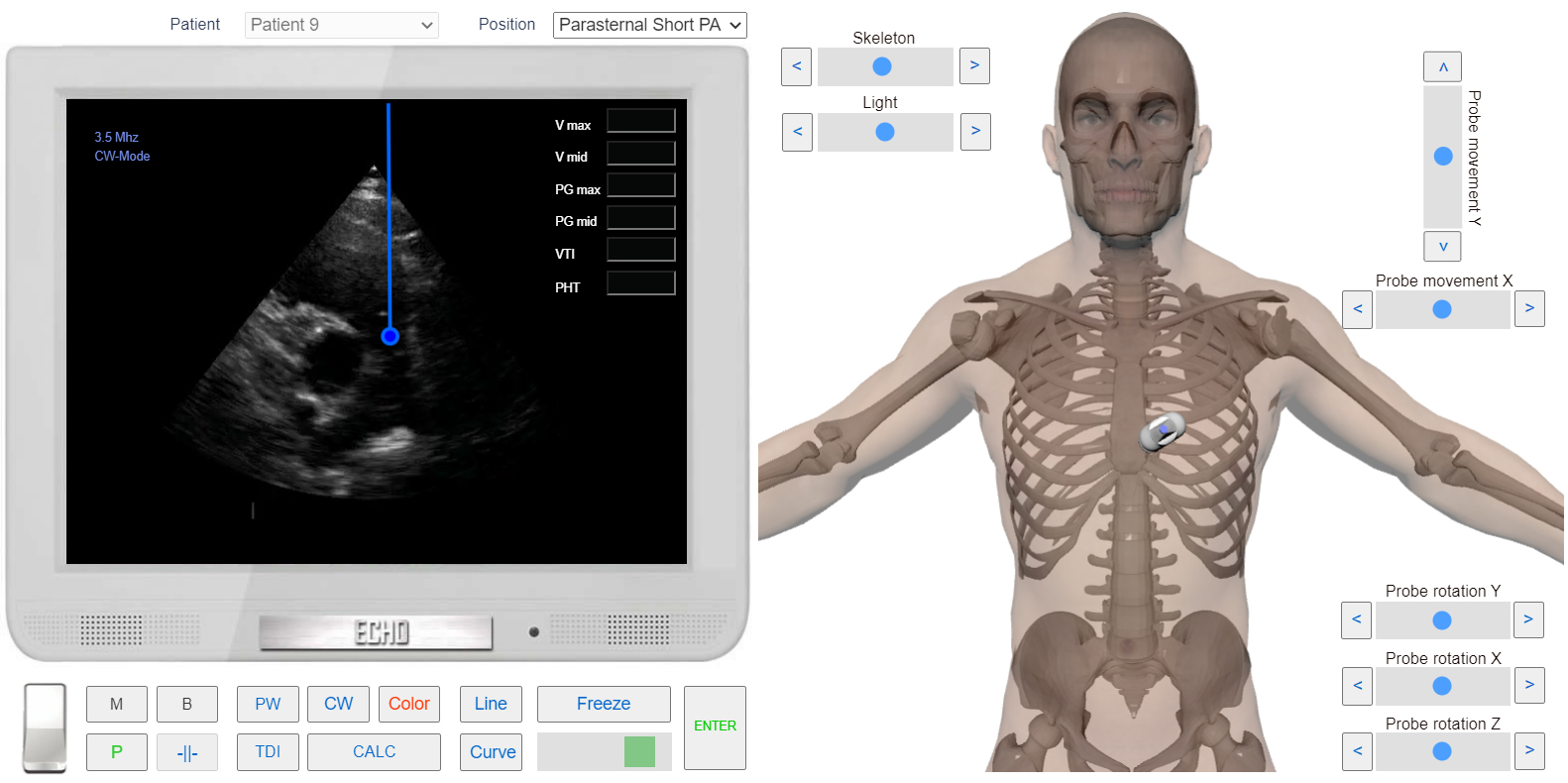
Task: Move probe down with Y down arrow
Action: 1442,246
